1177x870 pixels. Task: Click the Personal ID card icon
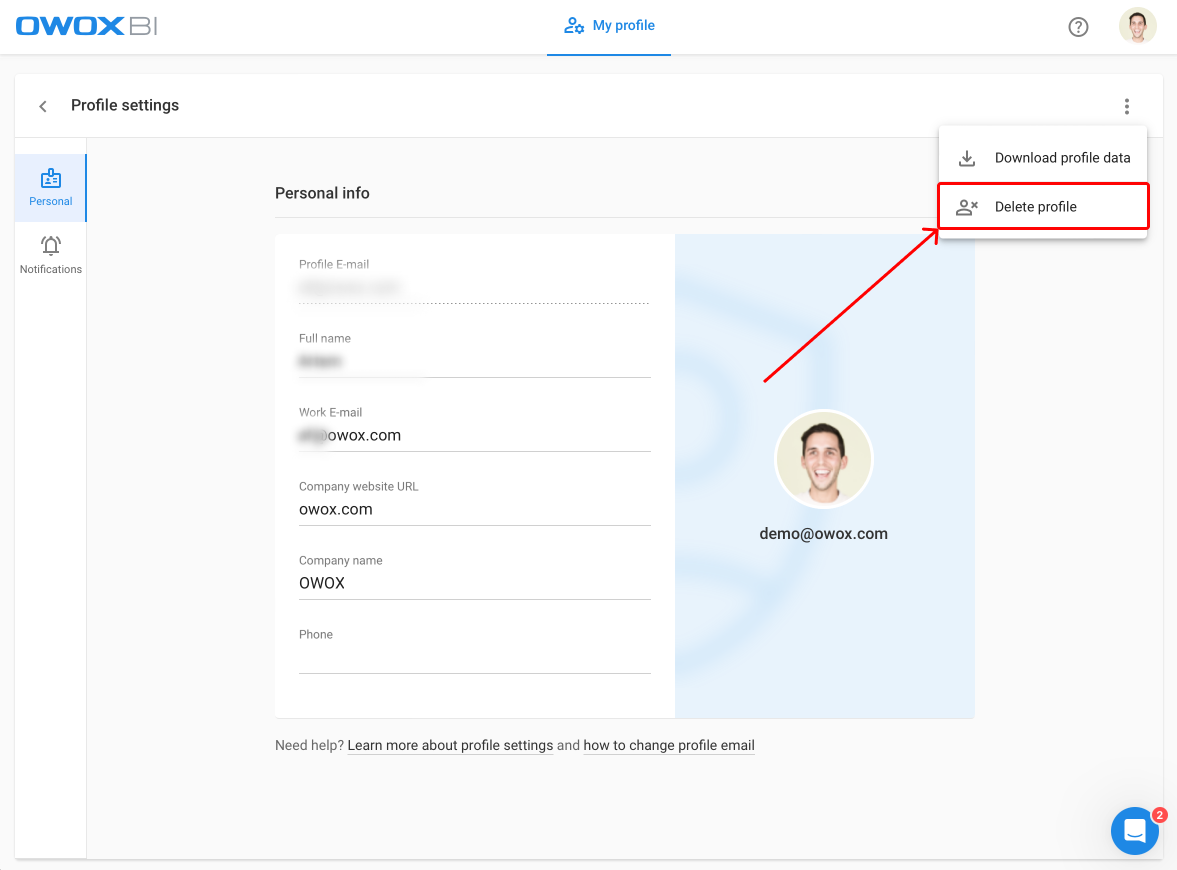click(x=51, y=179)
